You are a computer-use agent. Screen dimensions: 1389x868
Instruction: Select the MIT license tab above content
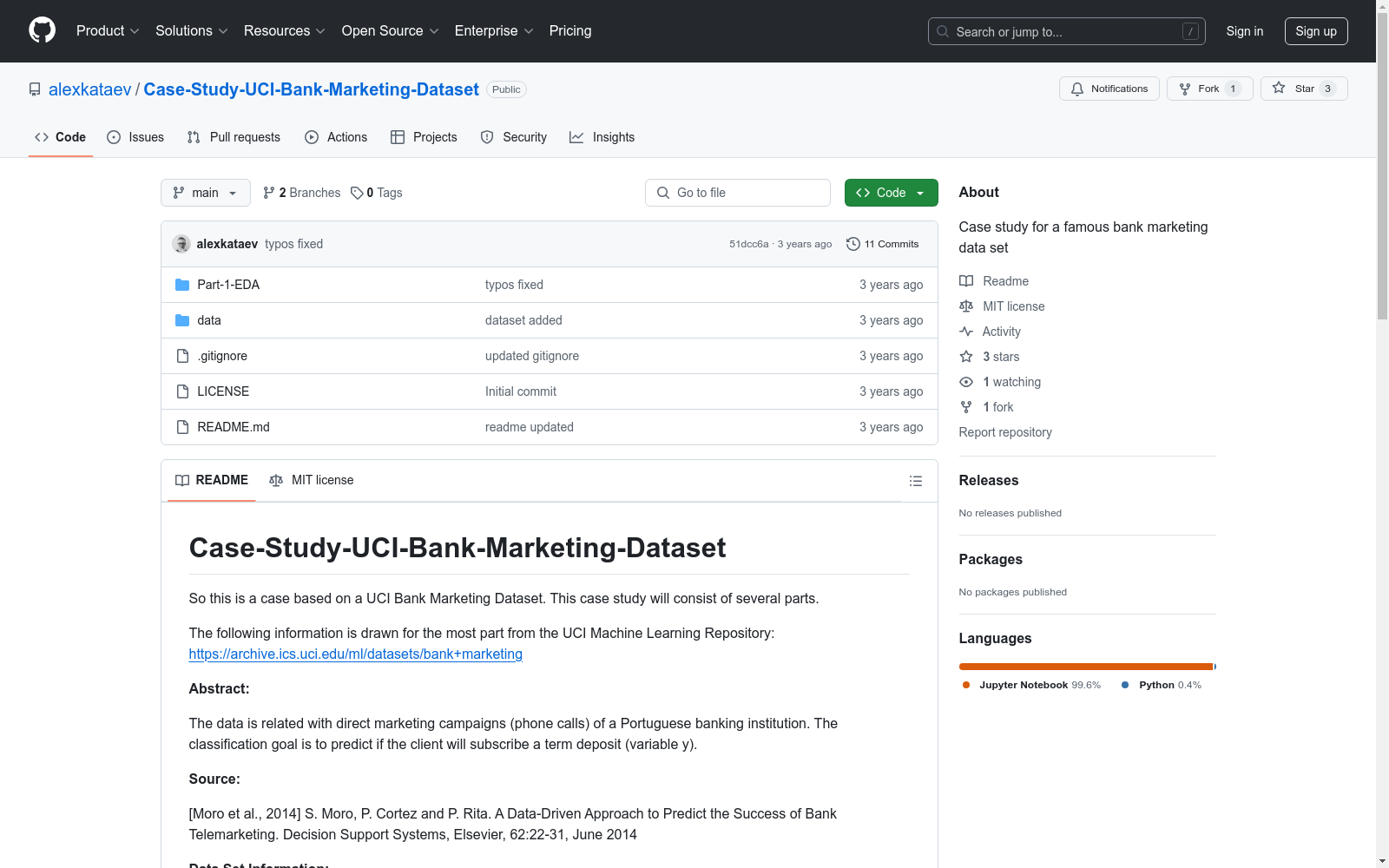(x=312, y=480)
